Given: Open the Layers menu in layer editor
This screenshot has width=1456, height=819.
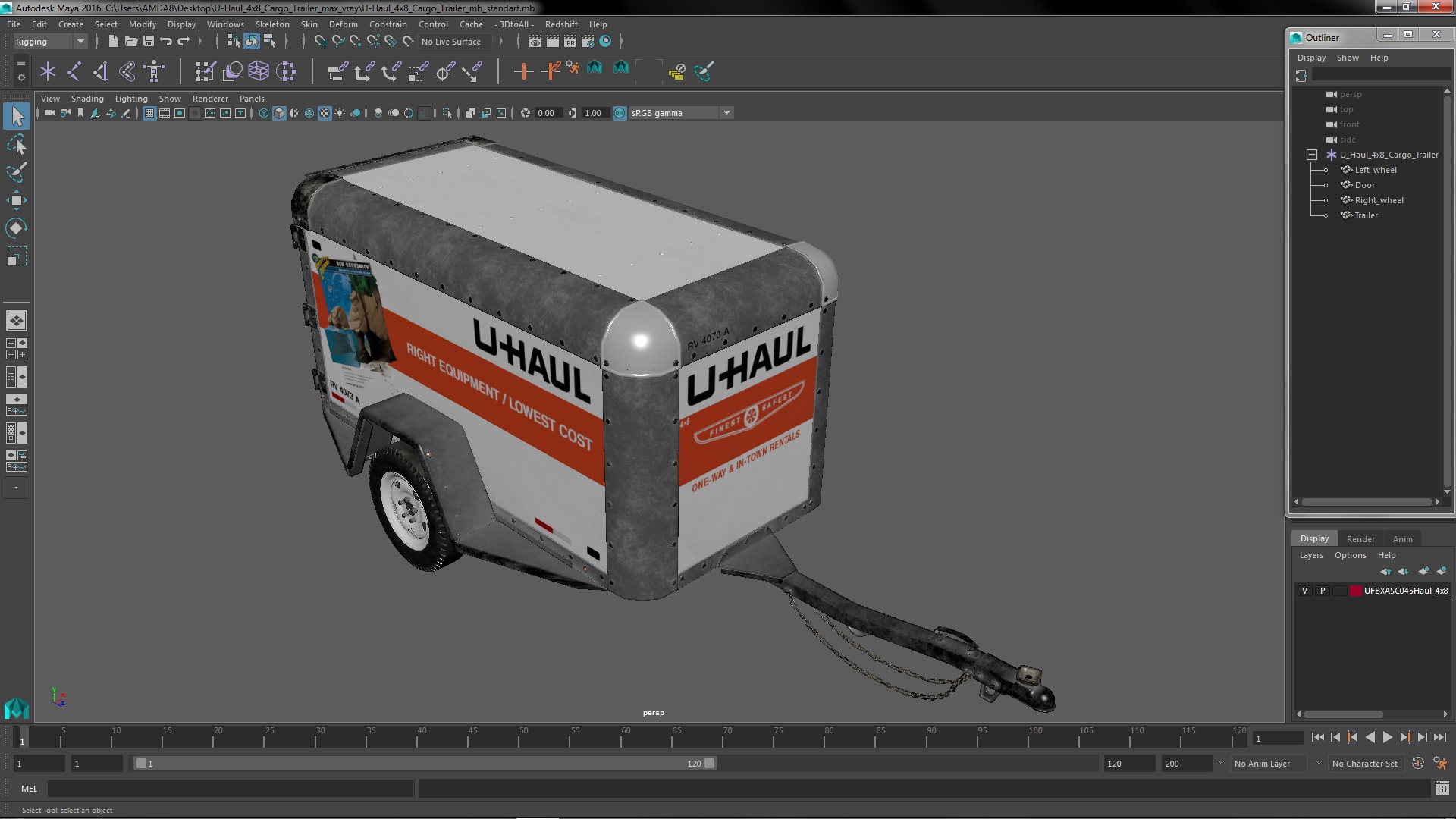Looking at the screenshot, I should [x=1310, y=555].
